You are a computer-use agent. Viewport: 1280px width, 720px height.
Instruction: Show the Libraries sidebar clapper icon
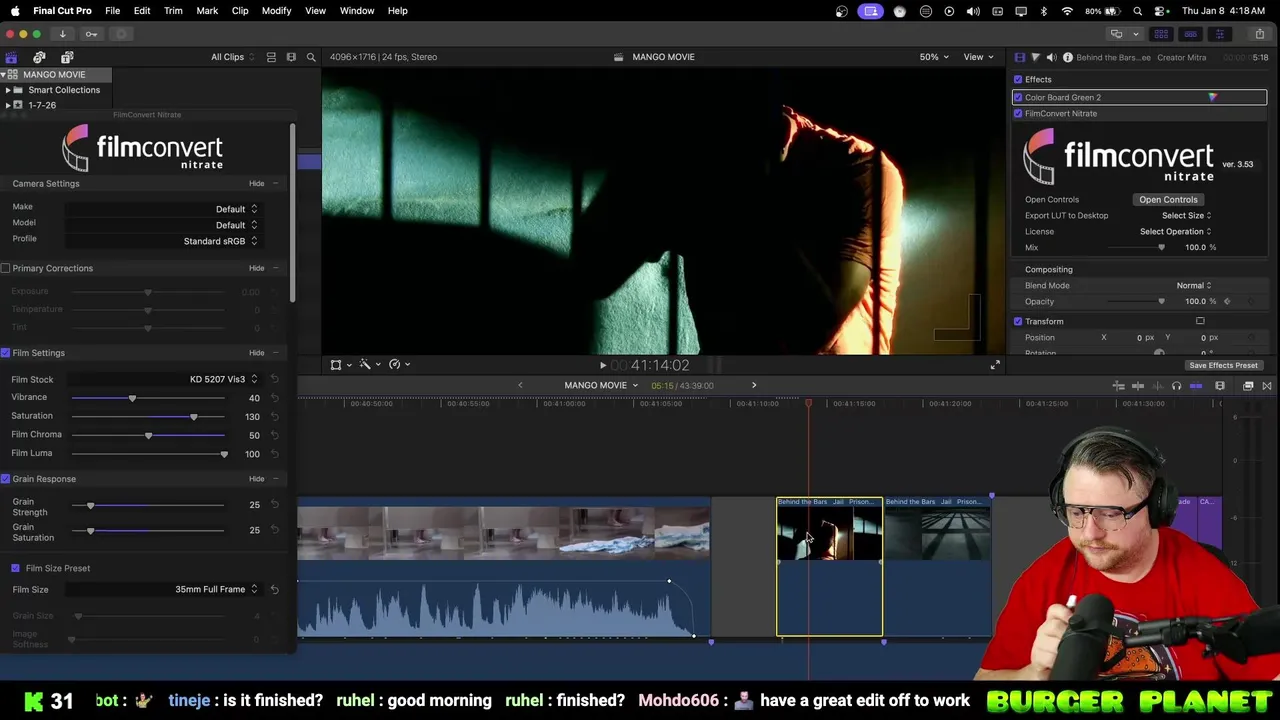pos(11,57)
